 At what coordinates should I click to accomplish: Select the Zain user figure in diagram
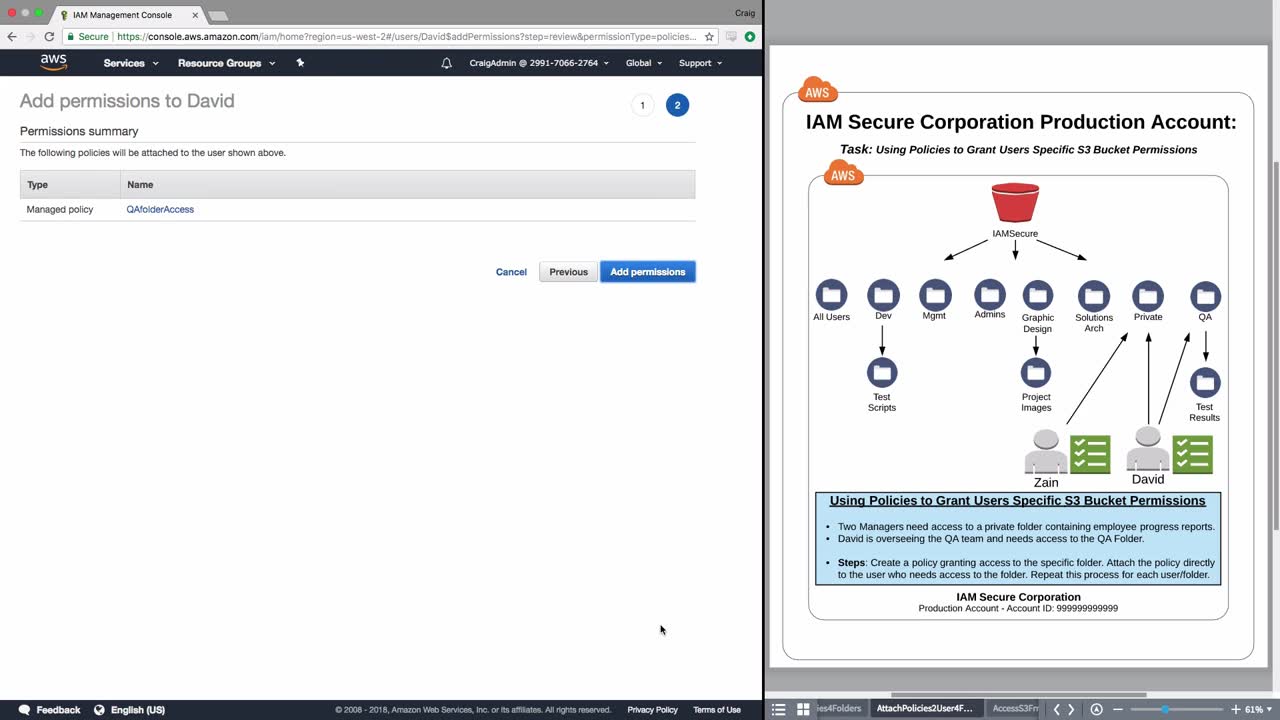coord(1046,452)
